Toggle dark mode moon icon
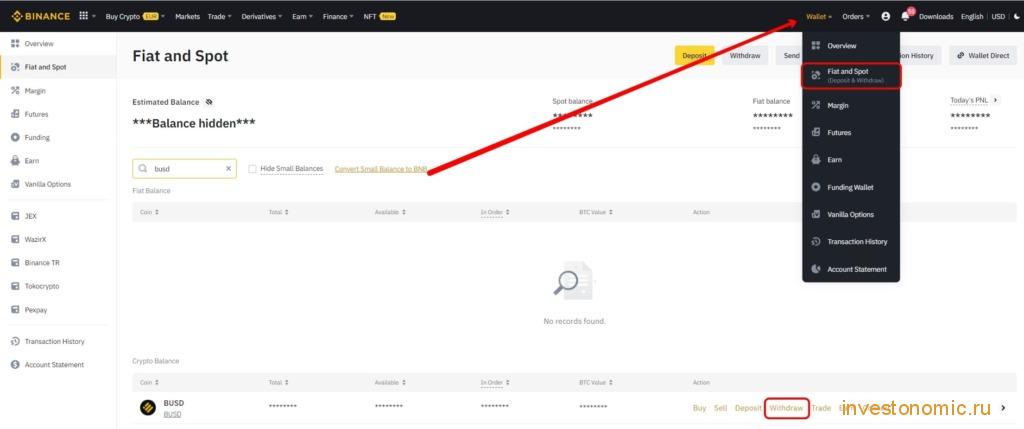This screenshot has height=429, width=1024. click(x=1015, y=16)
